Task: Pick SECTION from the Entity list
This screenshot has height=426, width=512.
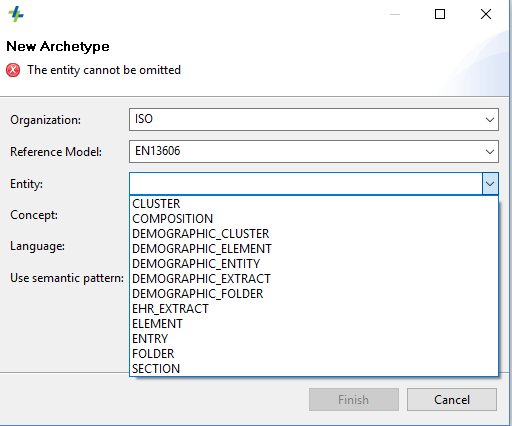Action: 314,369
